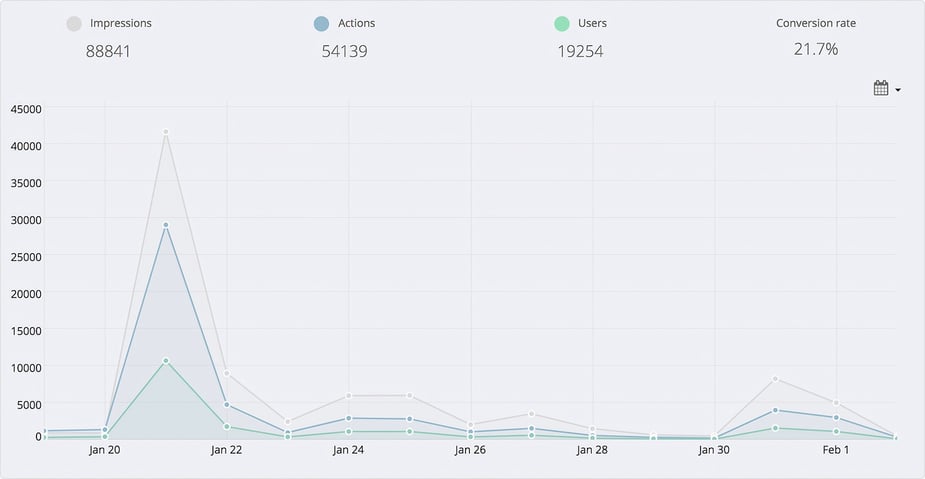Expand the dropdown arrow beside the calendar

898,90
